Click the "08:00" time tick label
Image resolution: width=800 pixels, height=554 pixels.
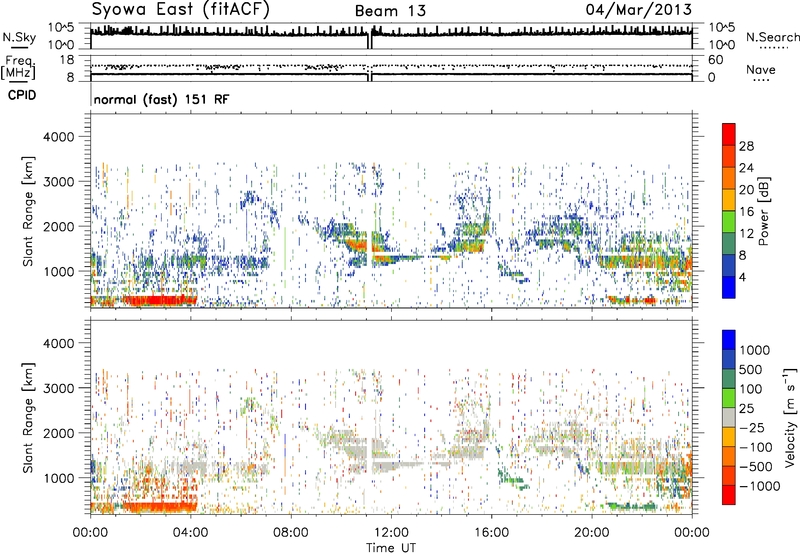[x=290, y=533]
